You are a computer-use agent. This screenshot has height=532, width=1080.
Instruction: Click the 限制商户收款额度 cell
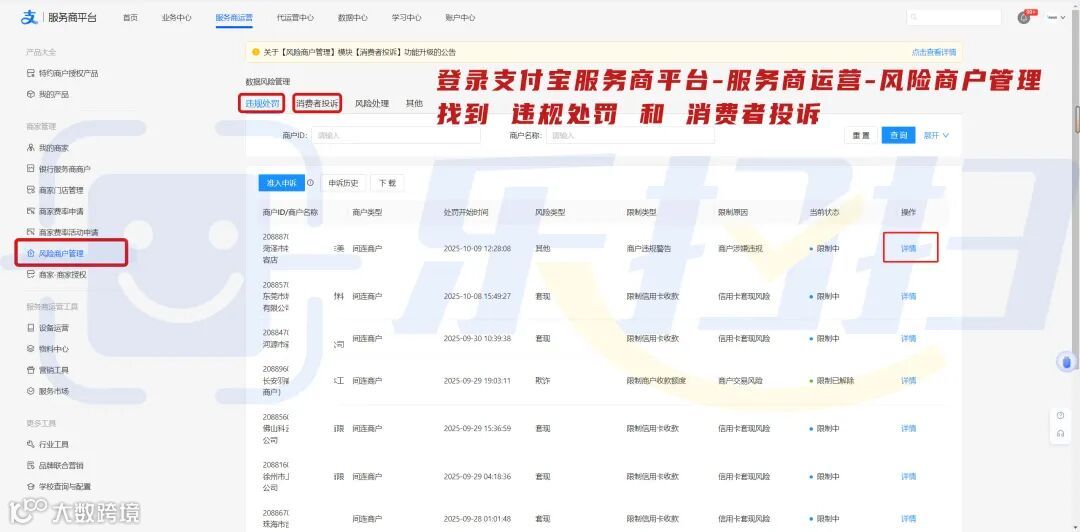pyautogui.click(x=656, y=380)
